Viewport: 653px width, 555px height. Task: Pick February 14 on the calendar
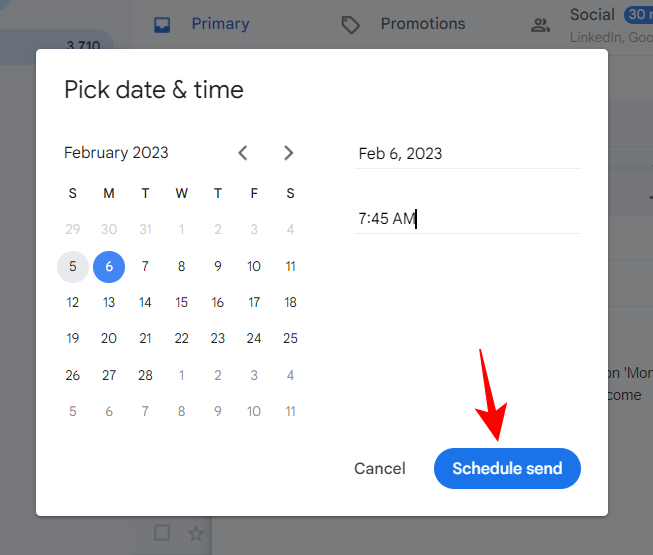click(145, 303)
